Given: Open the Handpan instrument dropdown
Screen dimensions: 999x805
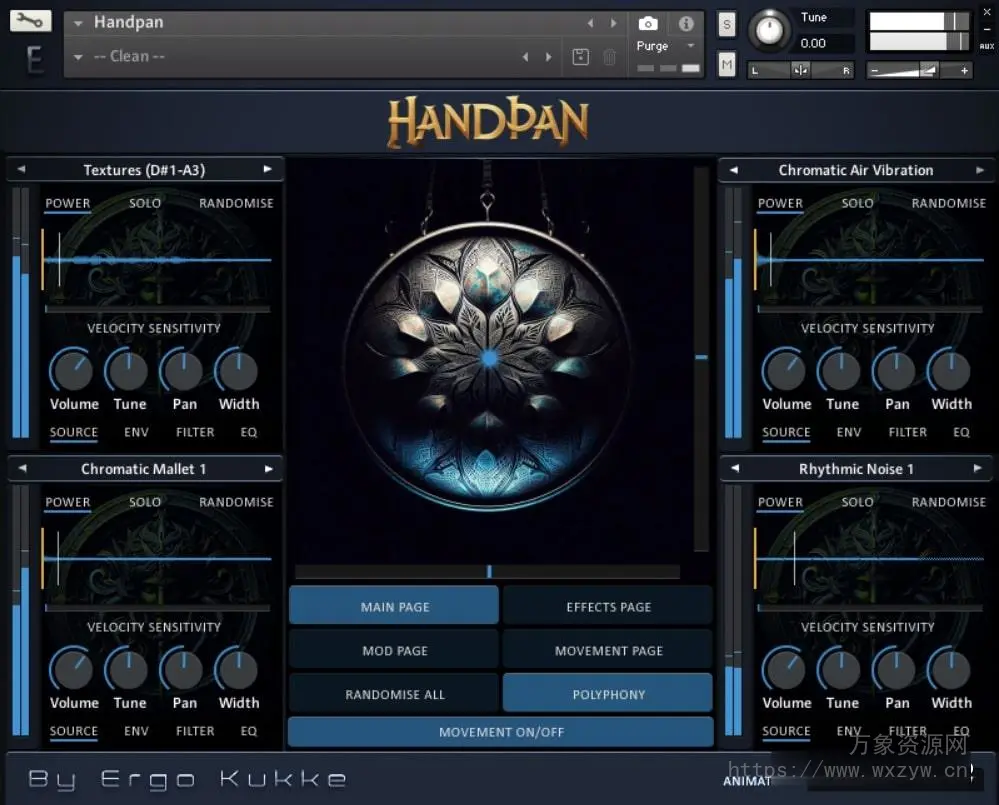Looking at the screenshot, I should pyautogui.click(x=78, y=21).
